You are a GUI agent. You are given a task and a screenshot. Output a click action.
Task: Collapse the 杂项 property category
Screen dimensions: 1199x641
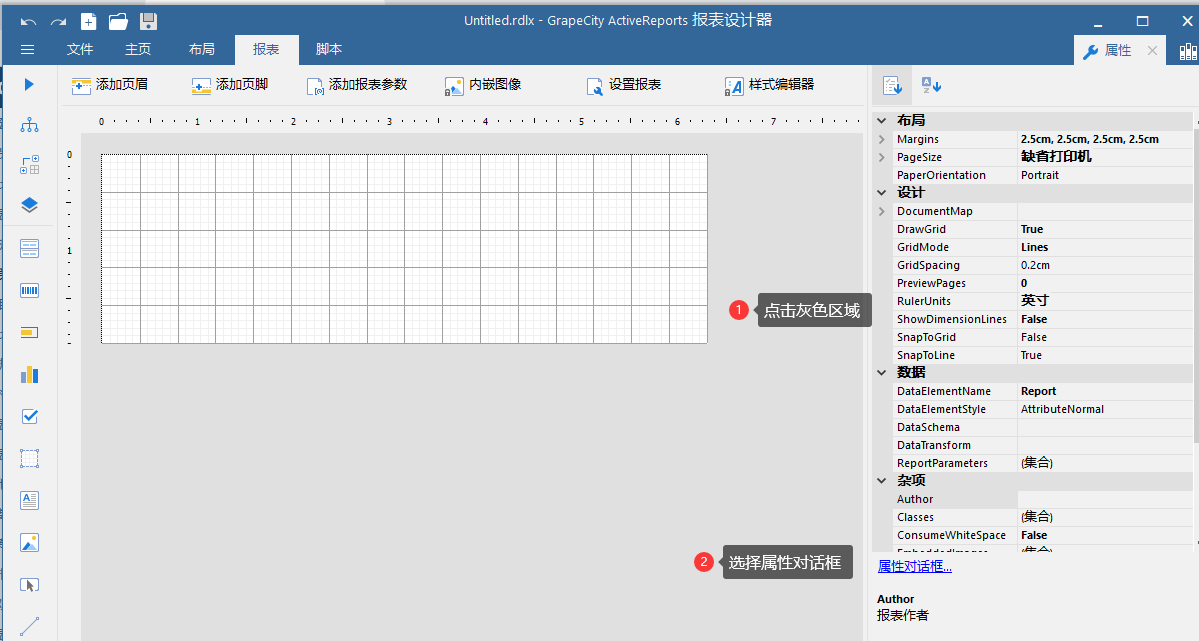click(882, 480)
